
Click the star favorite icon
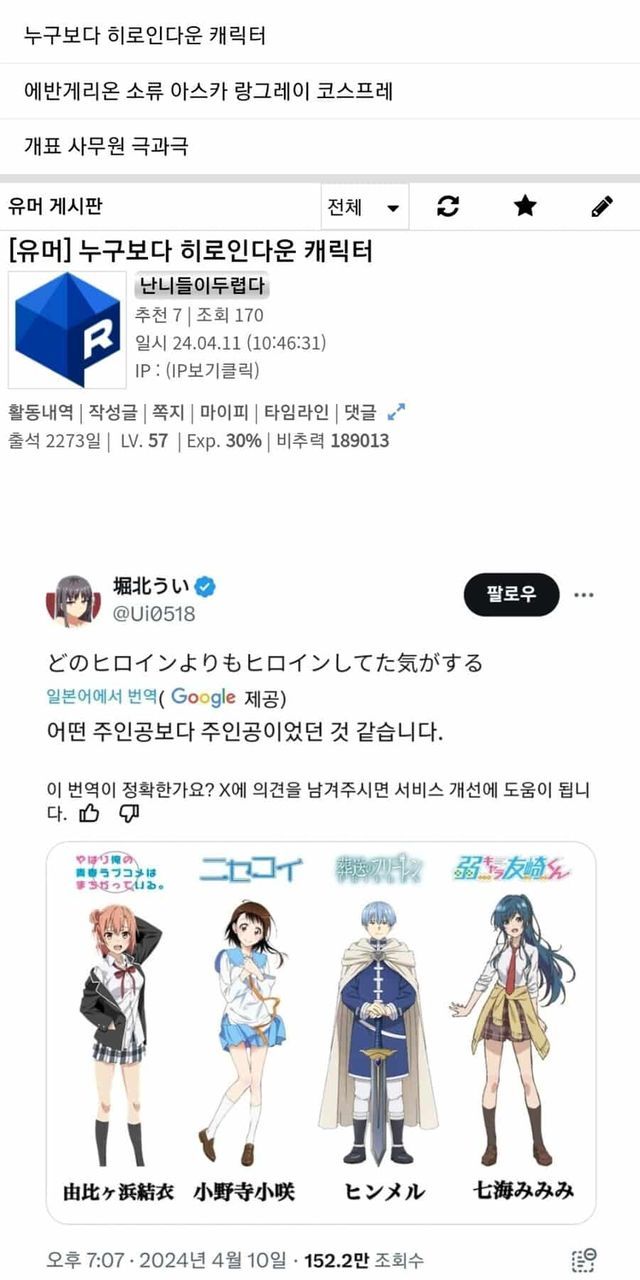coord(525,207)
